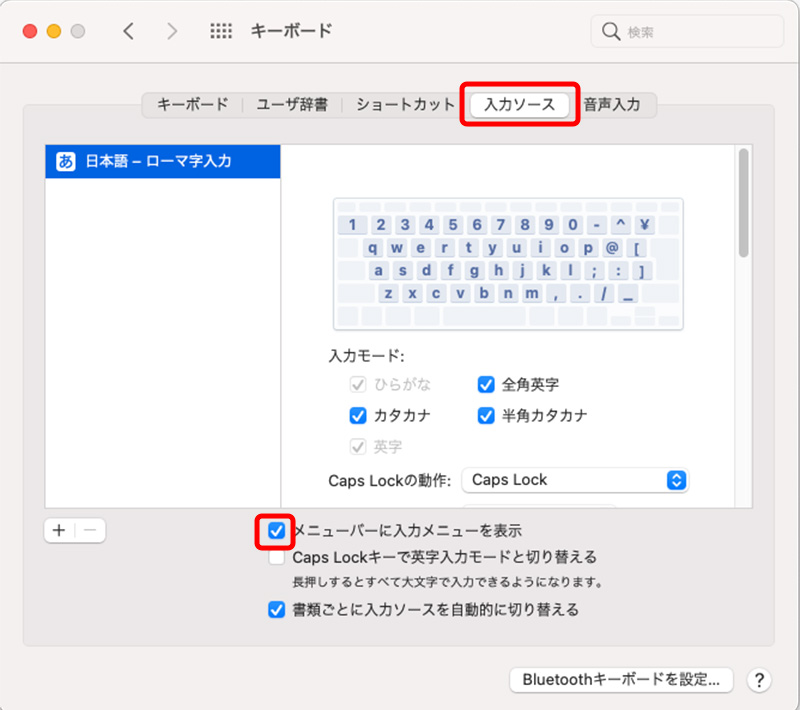The image size is (800, 710).
Task: Click the magnifier icon in the search field
Action: point(611,31)
